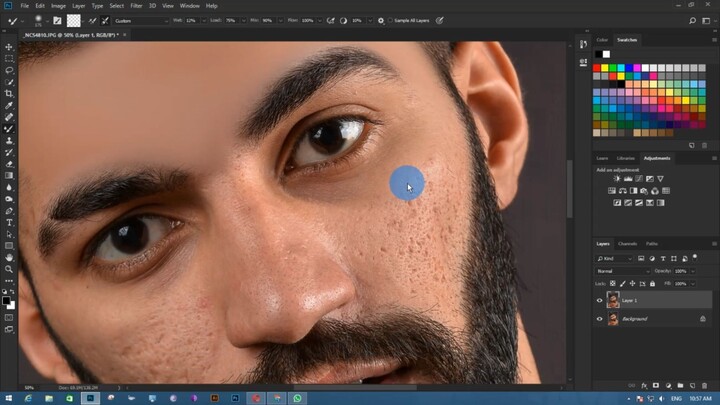Open the Color panel tab
The width and height of the screenshot is (720, 405).
pyautogui.click(x=602, y=40)
